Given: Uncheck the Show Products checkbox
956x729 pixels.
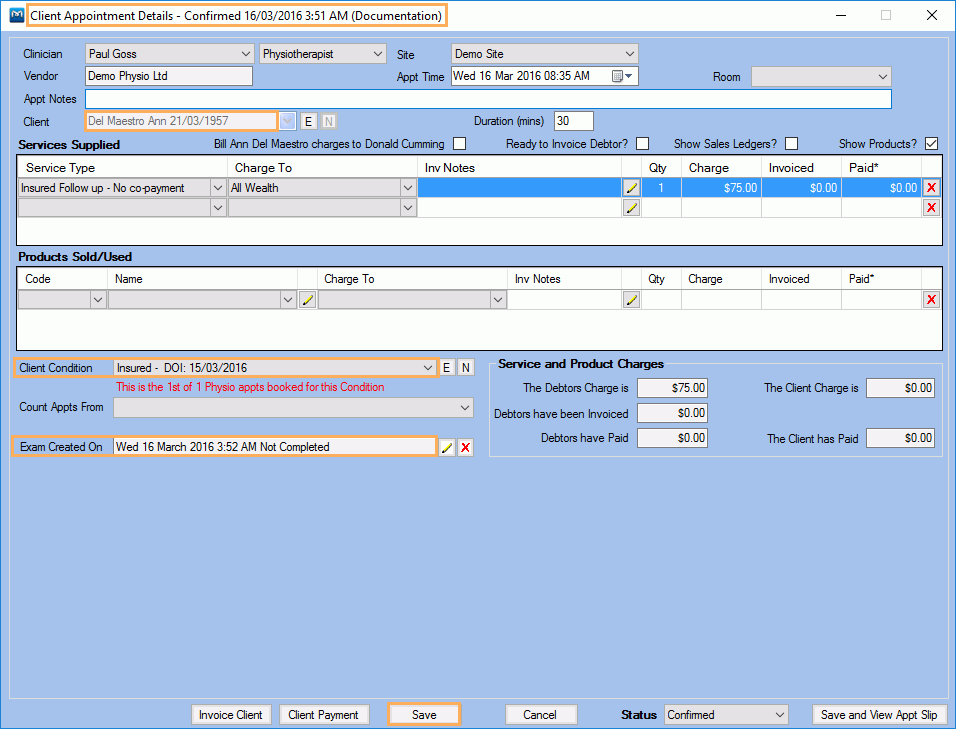Looking at the screenshot, I should tap(931, 144).
